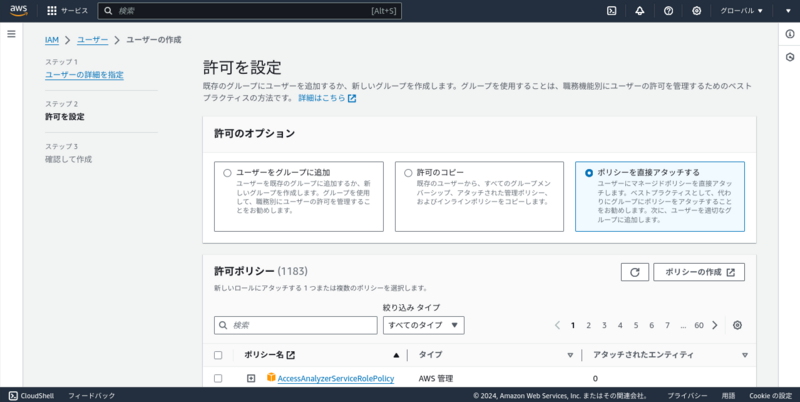Click the サービス label in top bar
The height and width of the screenshot is (402, 800).
tap(74, 11)
